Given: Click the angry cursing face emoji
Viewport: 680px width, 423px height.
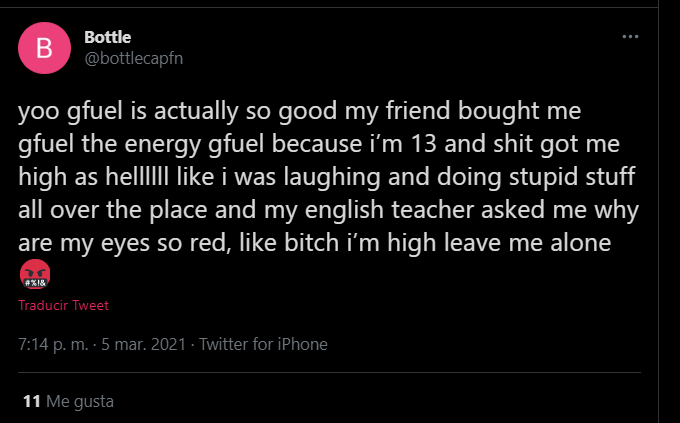Looking at the screenshot, I should 34,274.
